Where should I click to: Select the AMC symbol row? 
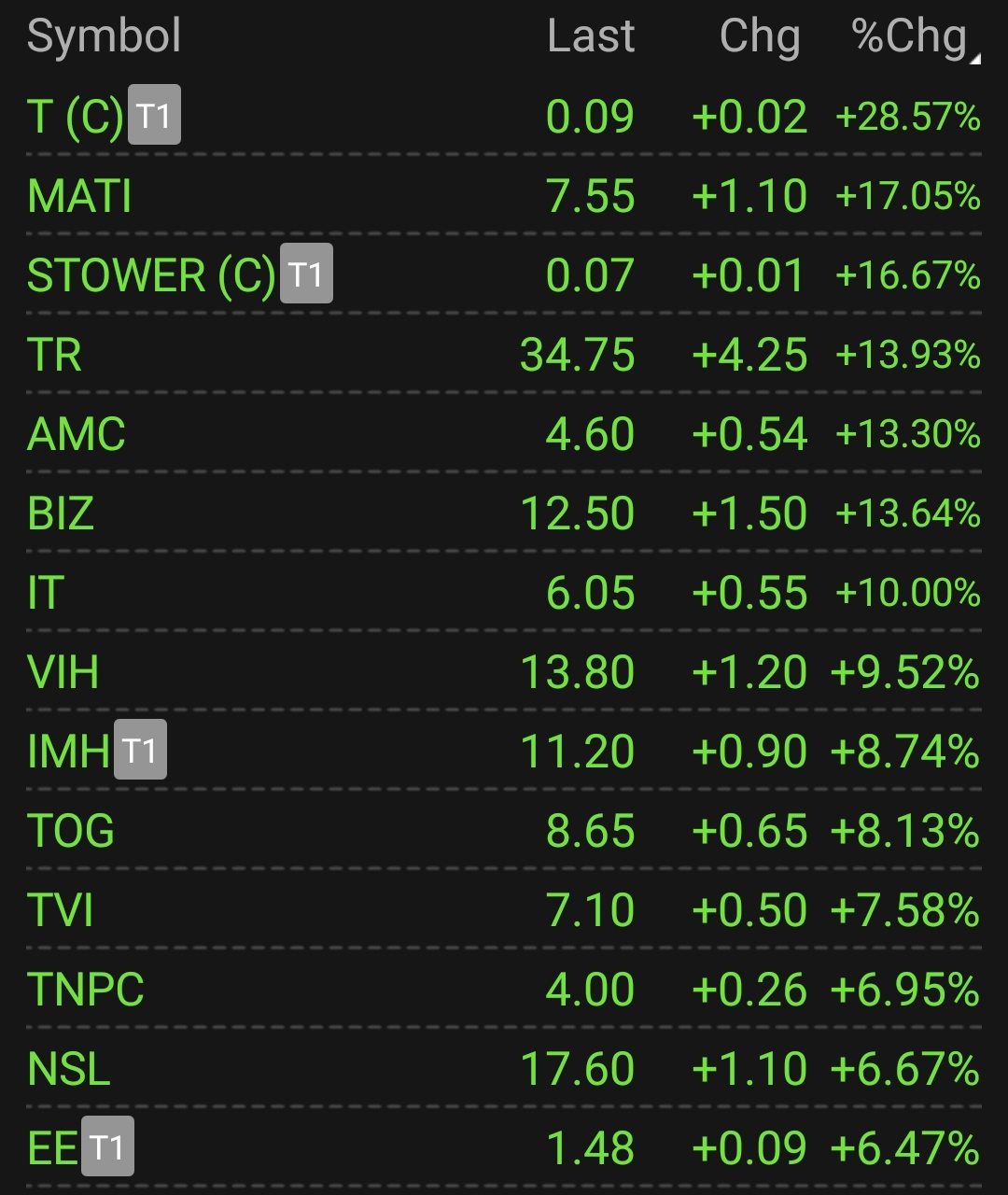504,434
